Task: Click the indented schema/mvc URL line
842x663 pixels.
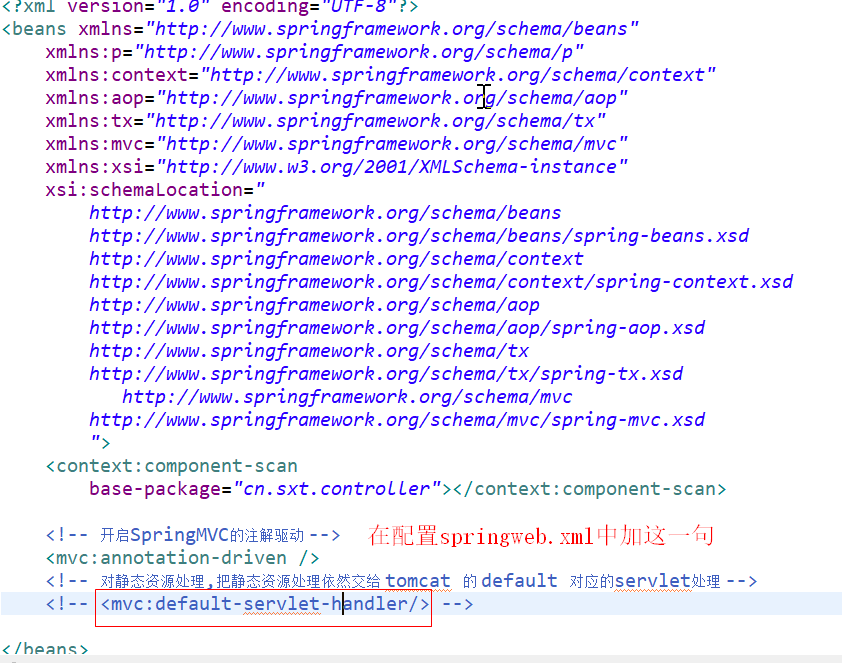Action: [347, 397]
